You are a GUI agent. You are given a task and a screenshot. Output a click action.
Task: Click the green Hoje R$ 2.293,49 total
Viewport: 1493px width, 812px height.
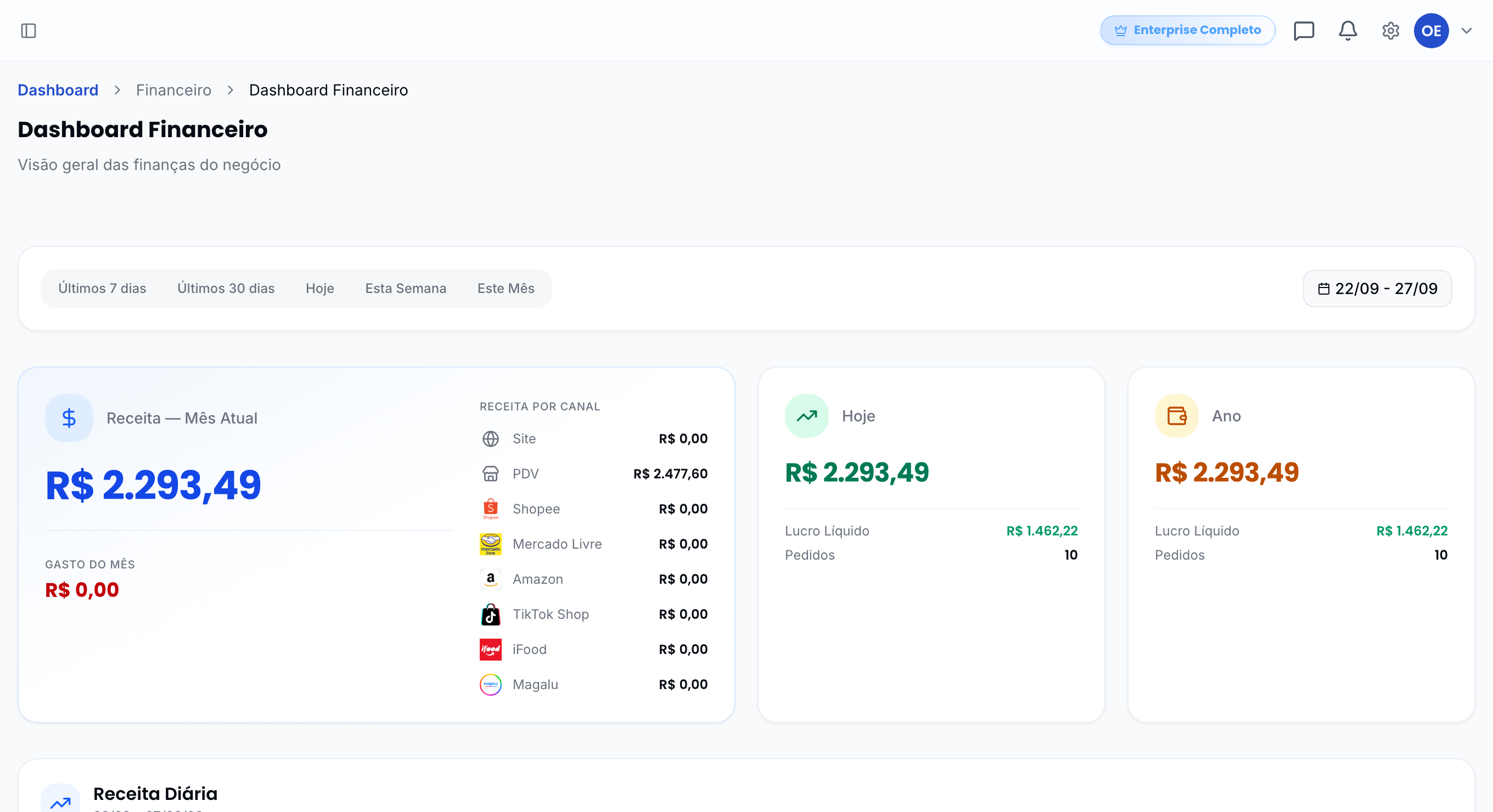857,472
